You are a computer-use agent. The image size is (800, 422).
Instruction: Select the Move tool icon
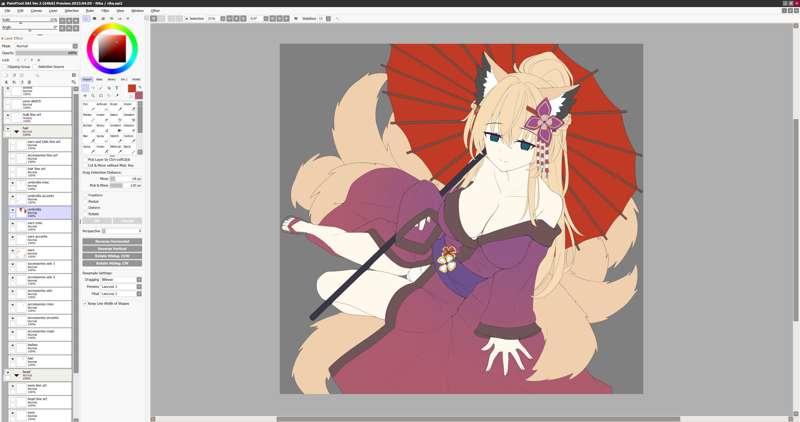point(85,95)
